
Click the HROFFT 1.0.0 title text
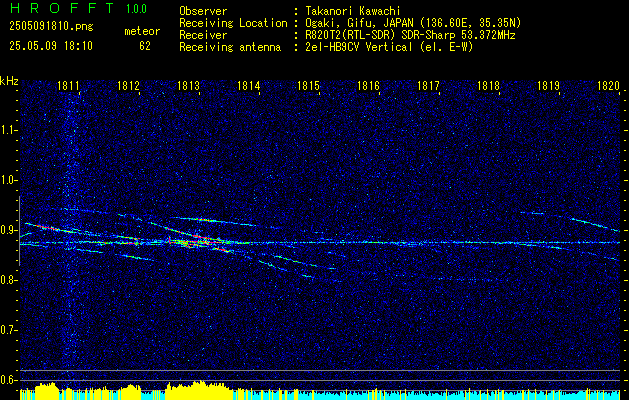[x=79, y=8]
